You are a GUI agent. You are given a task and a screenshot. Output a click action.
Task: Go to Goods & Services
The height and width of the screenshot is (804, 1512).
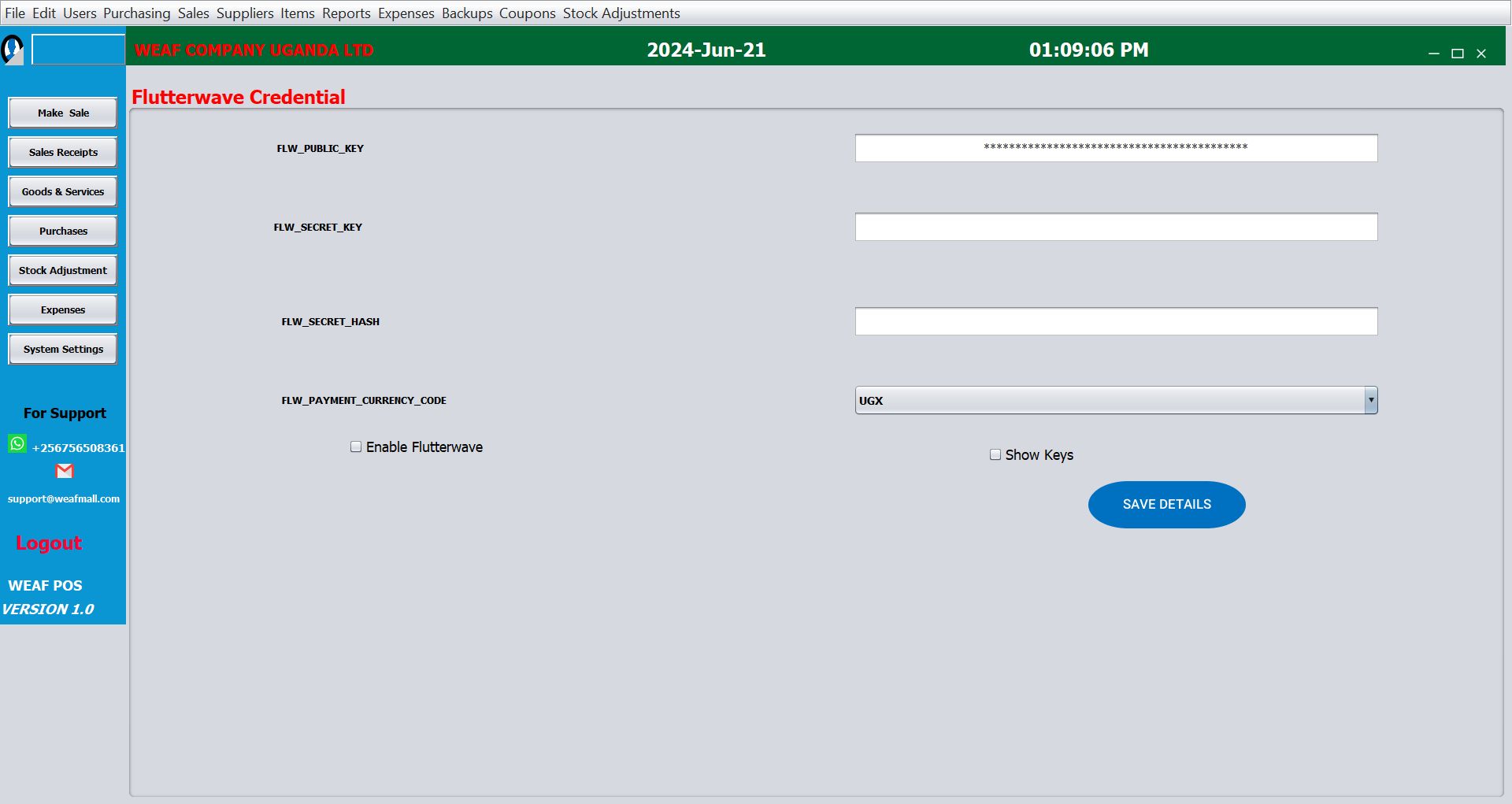[63, 191]
